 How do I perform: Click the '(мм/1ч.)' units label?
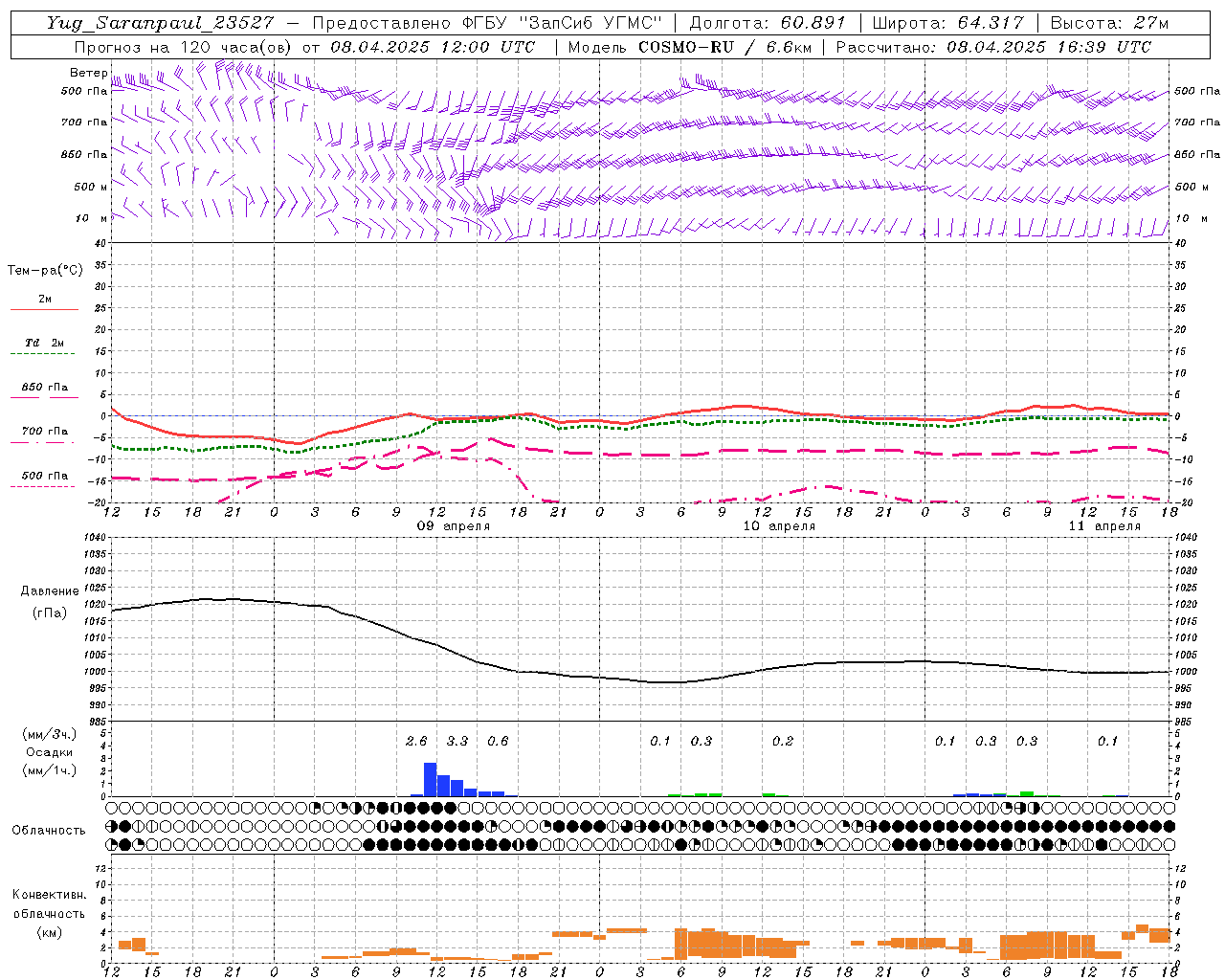click(50, 769)
